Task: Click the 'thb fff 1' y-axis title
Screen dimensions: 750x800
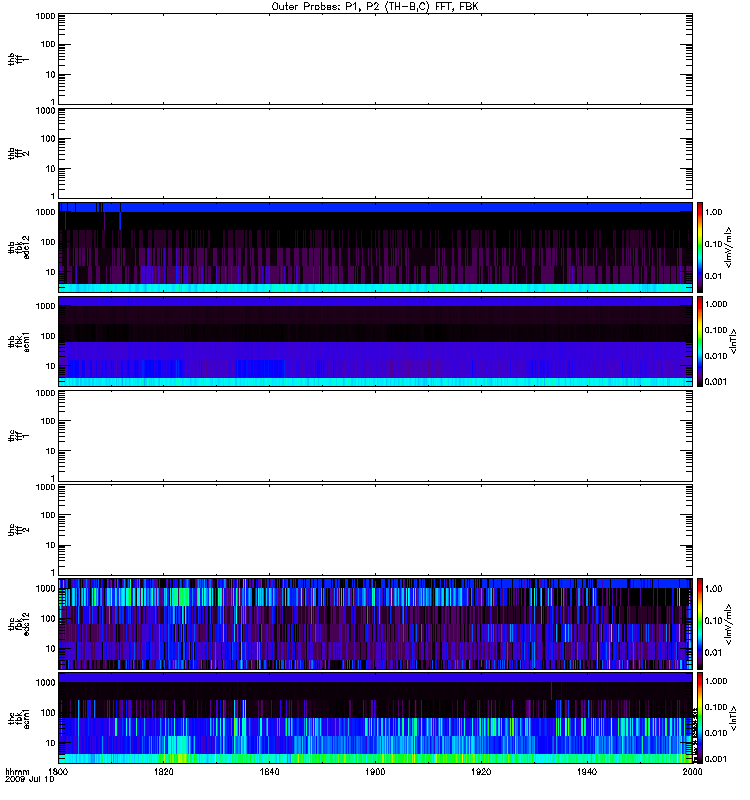Action: (x=19, y=59)
